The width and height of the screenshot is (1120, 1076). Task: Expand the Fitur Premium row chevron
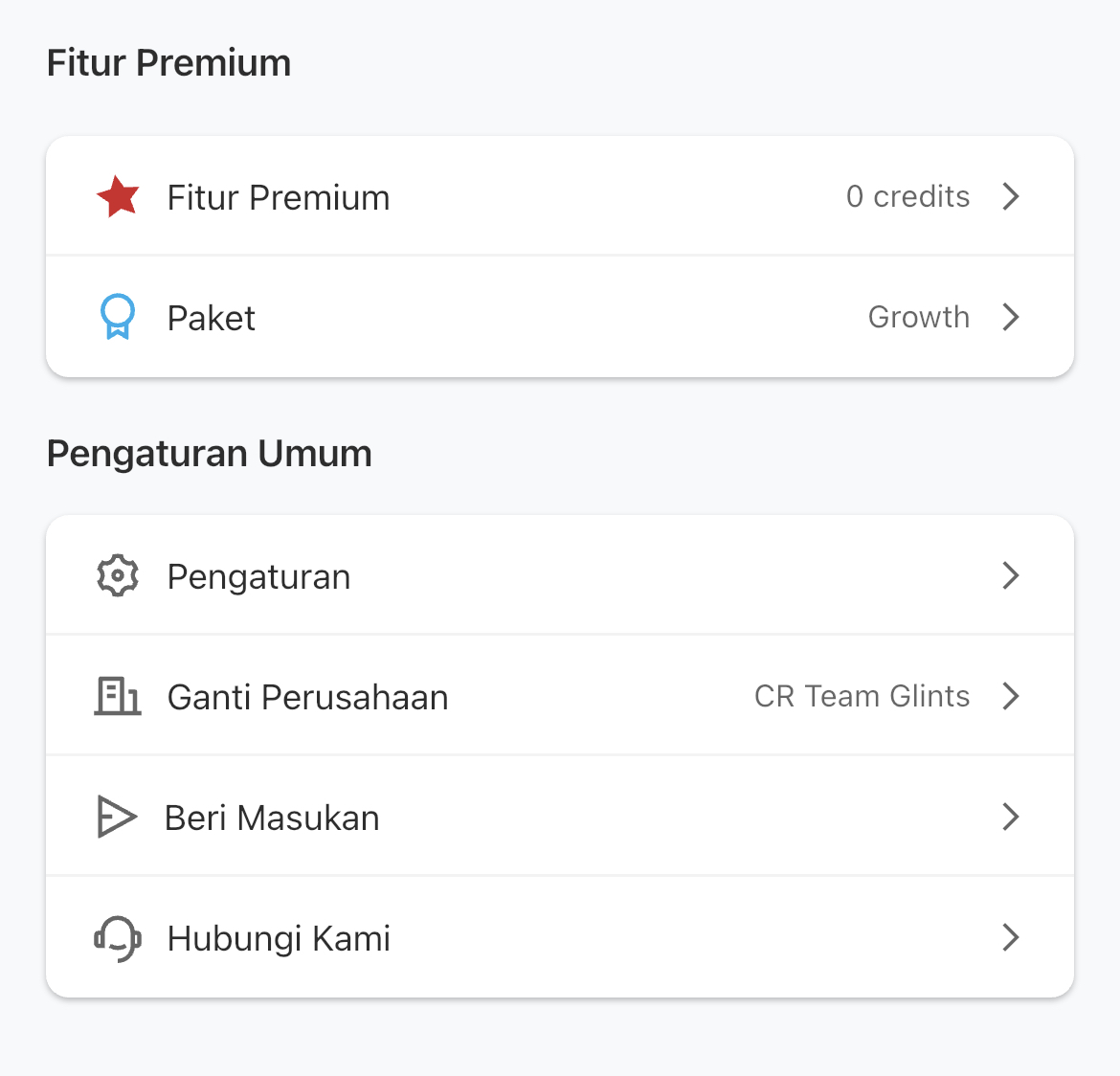(1011, 196)
